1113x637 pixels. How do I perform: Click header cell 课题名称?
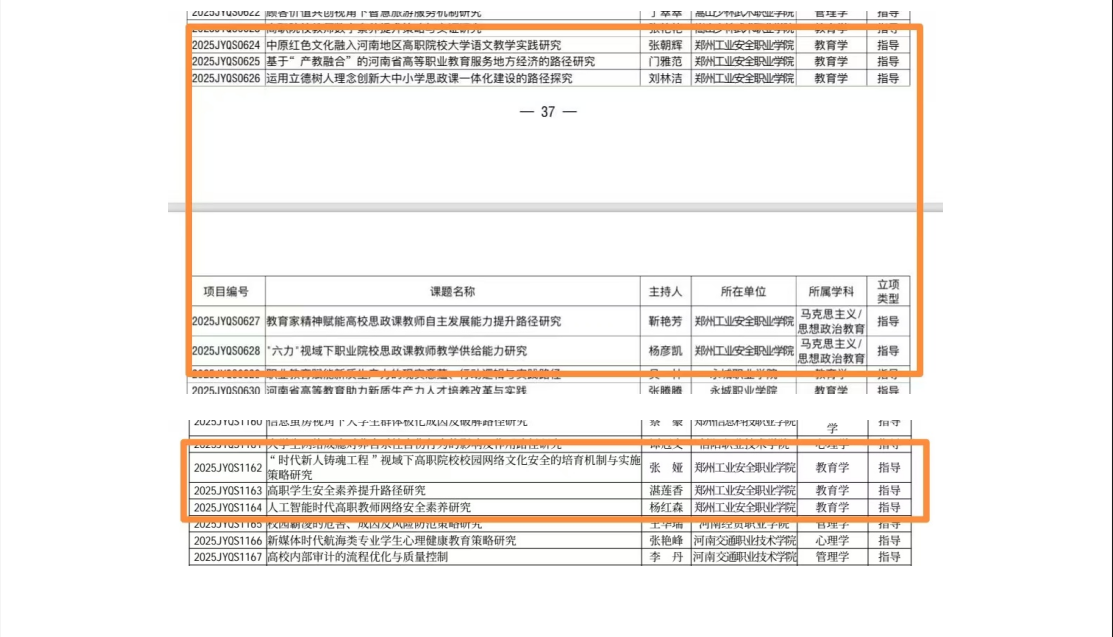[453, 291]
